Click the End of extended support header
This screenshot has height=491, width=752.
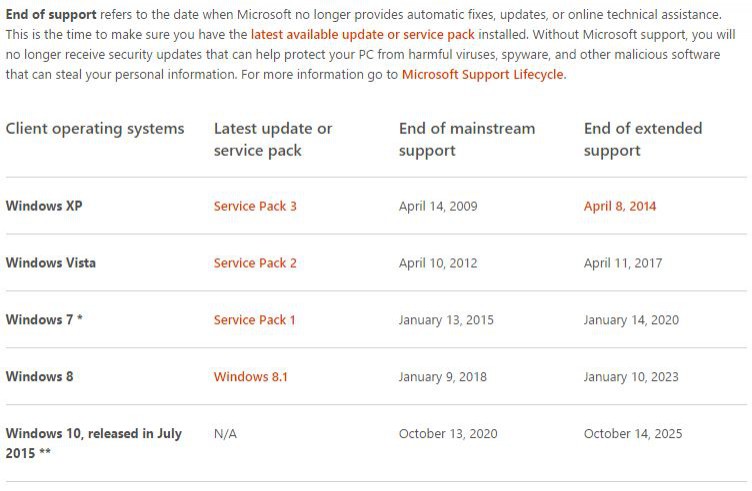tap(643, 139)
